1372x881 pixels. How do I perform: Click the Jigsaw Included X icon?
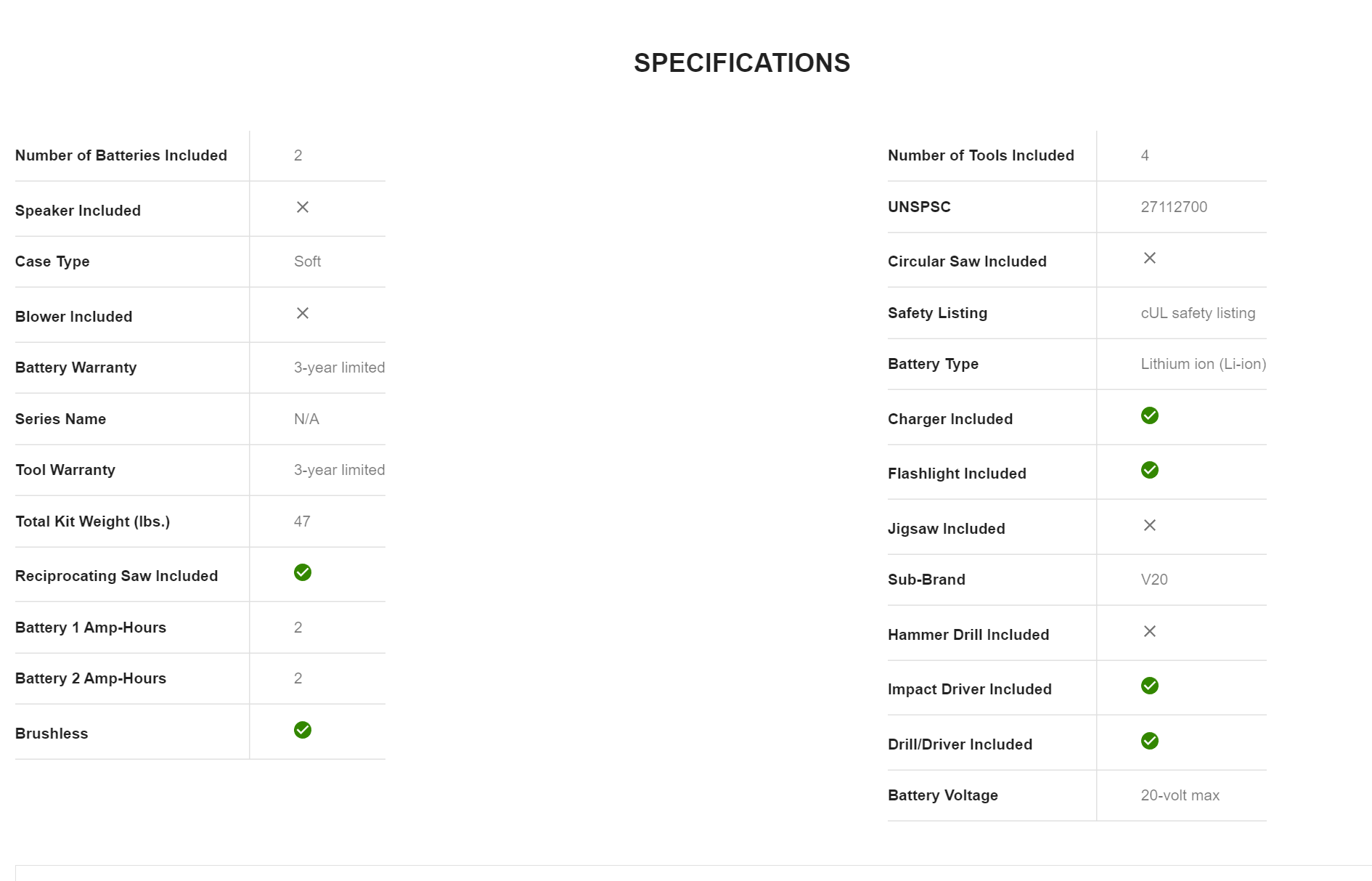[x=1150, y=525]
